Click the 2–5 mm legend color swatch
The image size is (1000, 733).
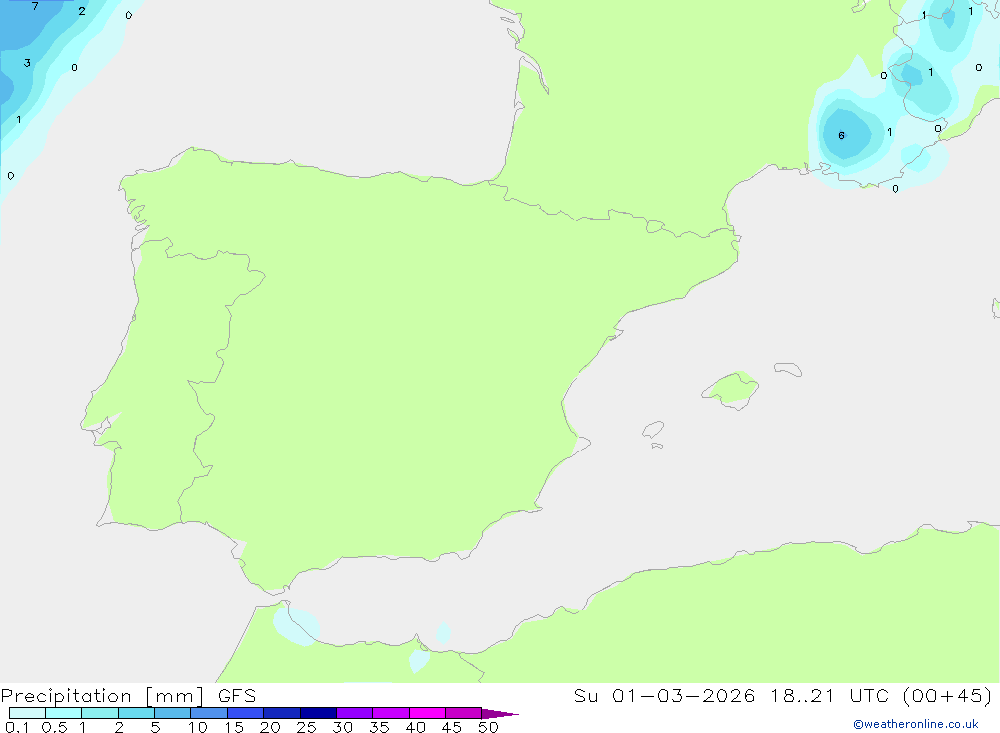tap(136, 713)
